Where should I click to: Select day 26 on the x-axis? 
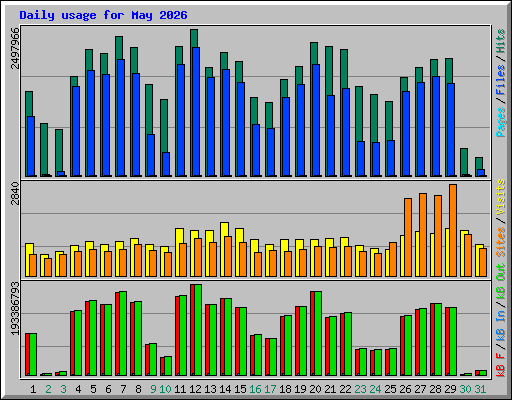(405, 389)
